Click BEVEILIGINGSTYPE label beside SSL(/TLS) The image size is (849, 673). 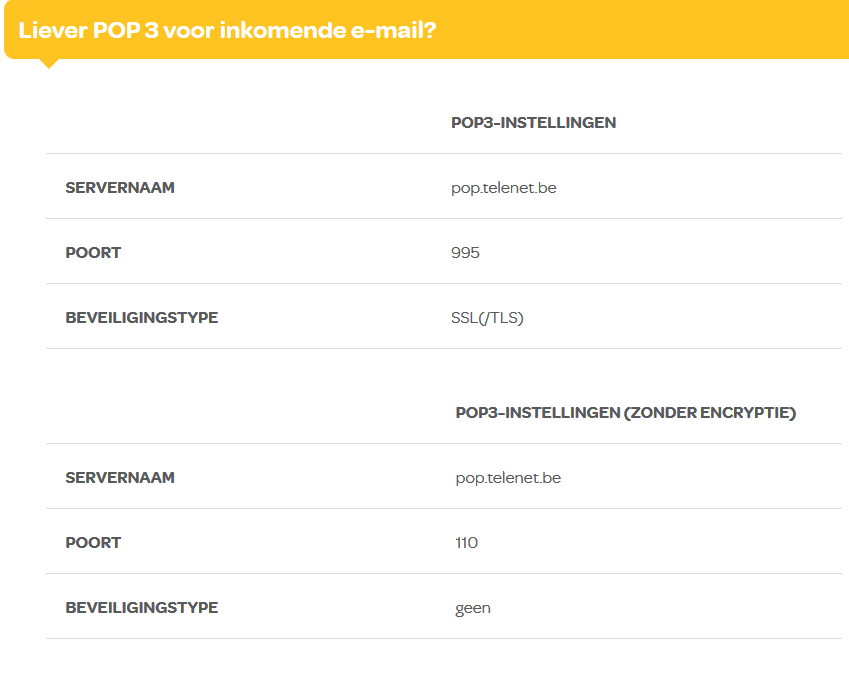[141, 318]
